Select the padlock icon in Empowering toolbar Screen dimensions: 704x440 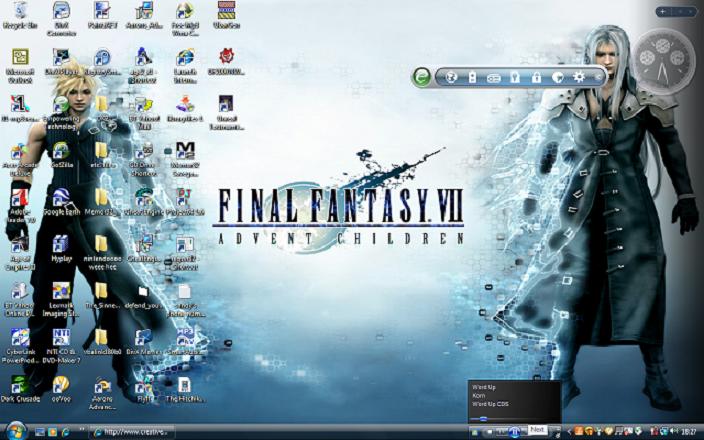click(536, 77)
